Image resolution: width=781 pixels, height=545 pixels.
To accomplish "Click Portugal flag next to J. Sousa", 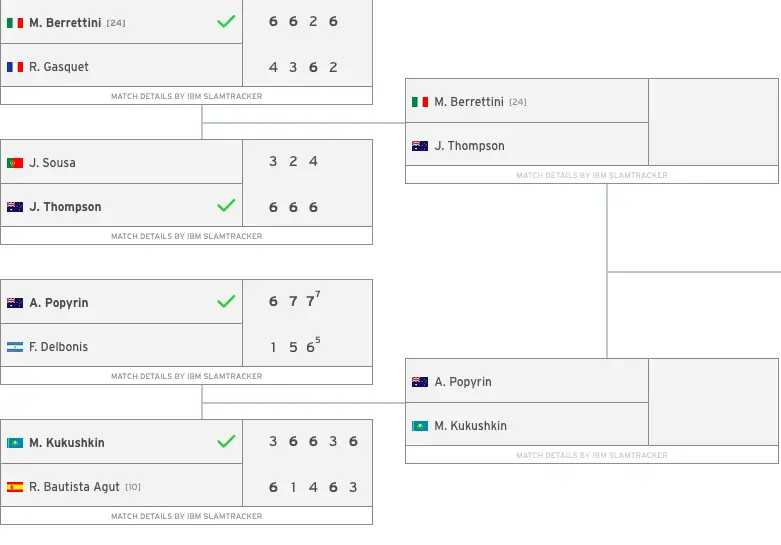I will 15,163.
